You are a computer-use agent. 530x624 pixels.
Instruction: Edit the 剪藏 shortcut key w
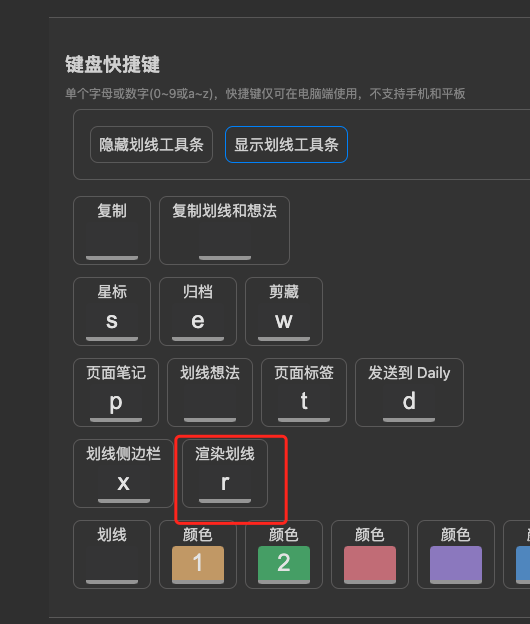tap(284, 323)
